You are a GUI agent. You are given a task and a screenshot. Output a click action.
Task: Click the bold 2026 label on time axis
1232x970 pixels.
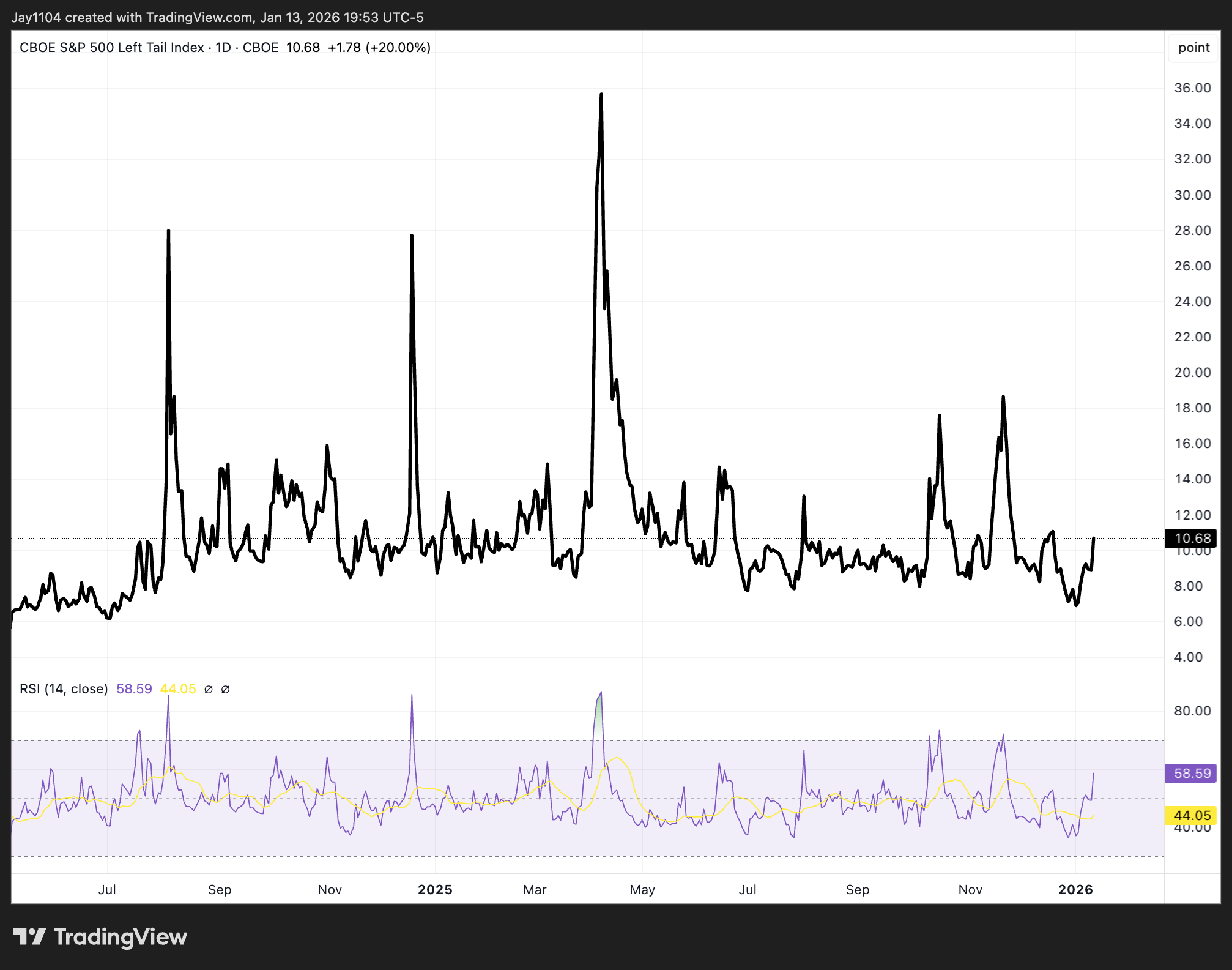click(x=1075, y=890)
